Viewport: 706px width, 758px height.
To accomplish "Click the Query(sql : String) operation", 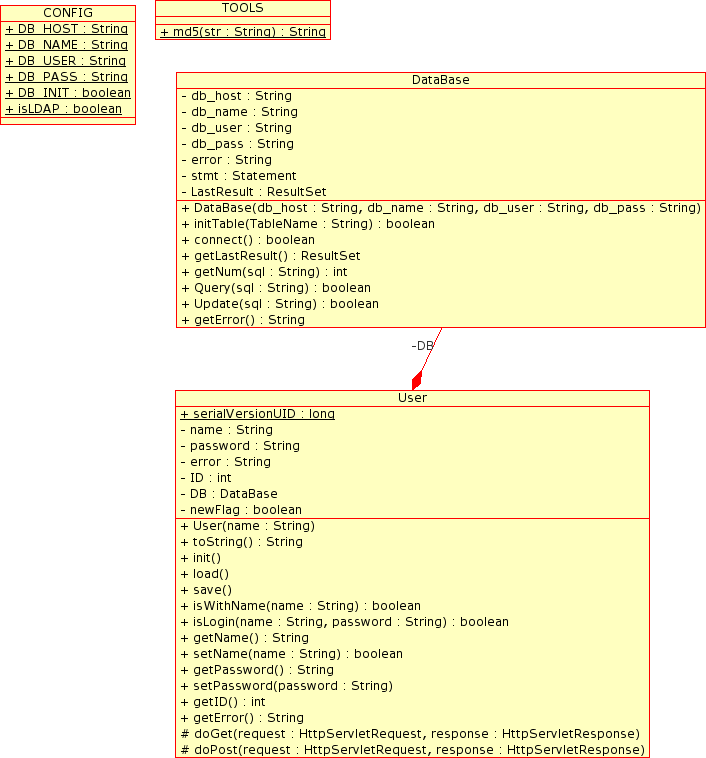I will (276, 288).
